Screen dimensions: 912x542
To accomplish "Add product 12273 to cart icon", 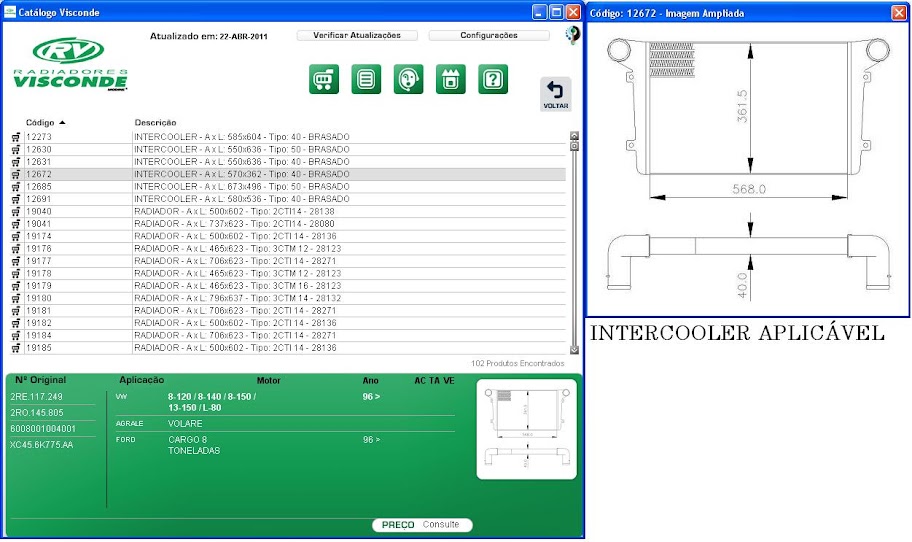I will (16, 137).
